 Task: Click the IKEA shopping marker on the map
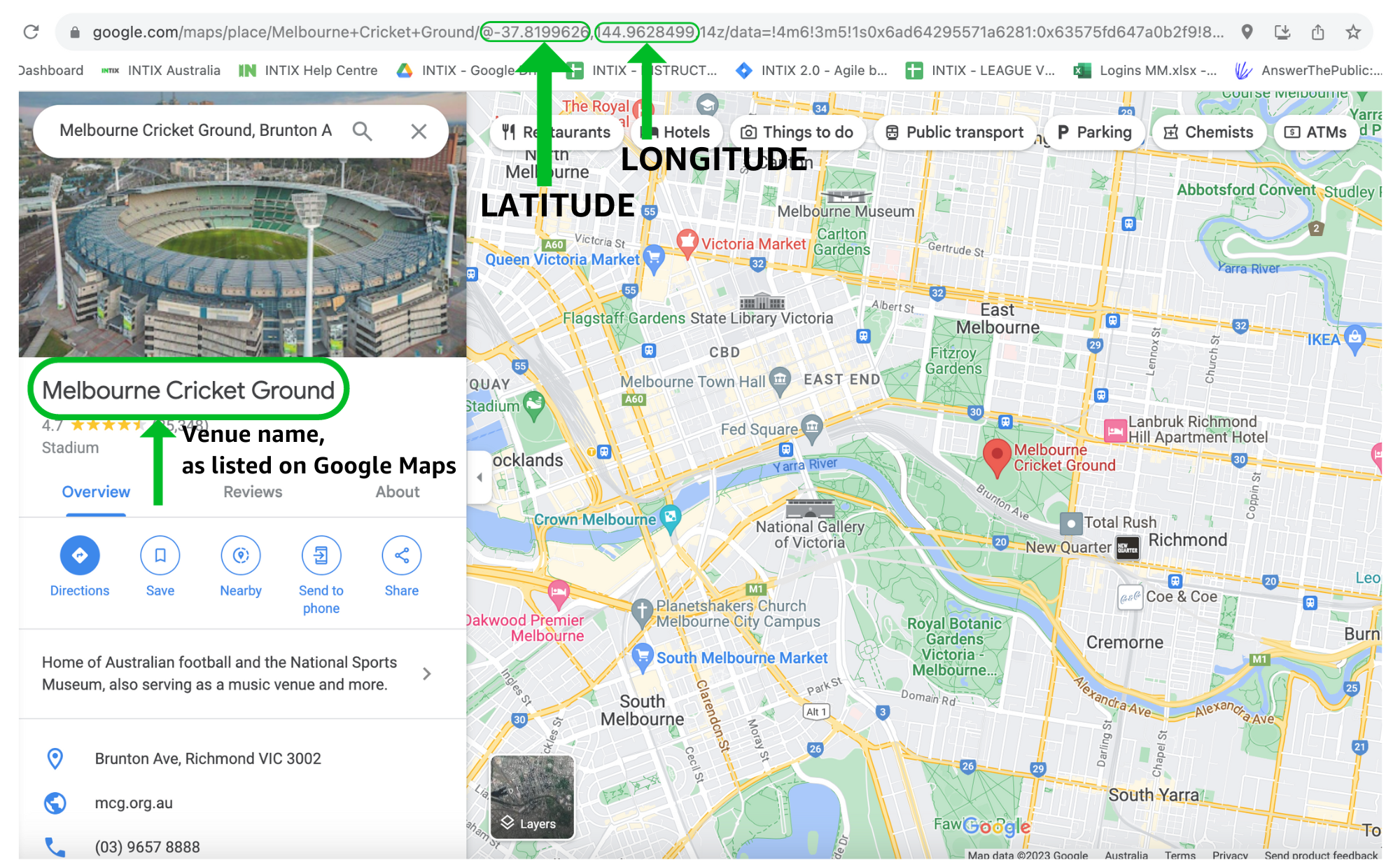(1356, 339)
